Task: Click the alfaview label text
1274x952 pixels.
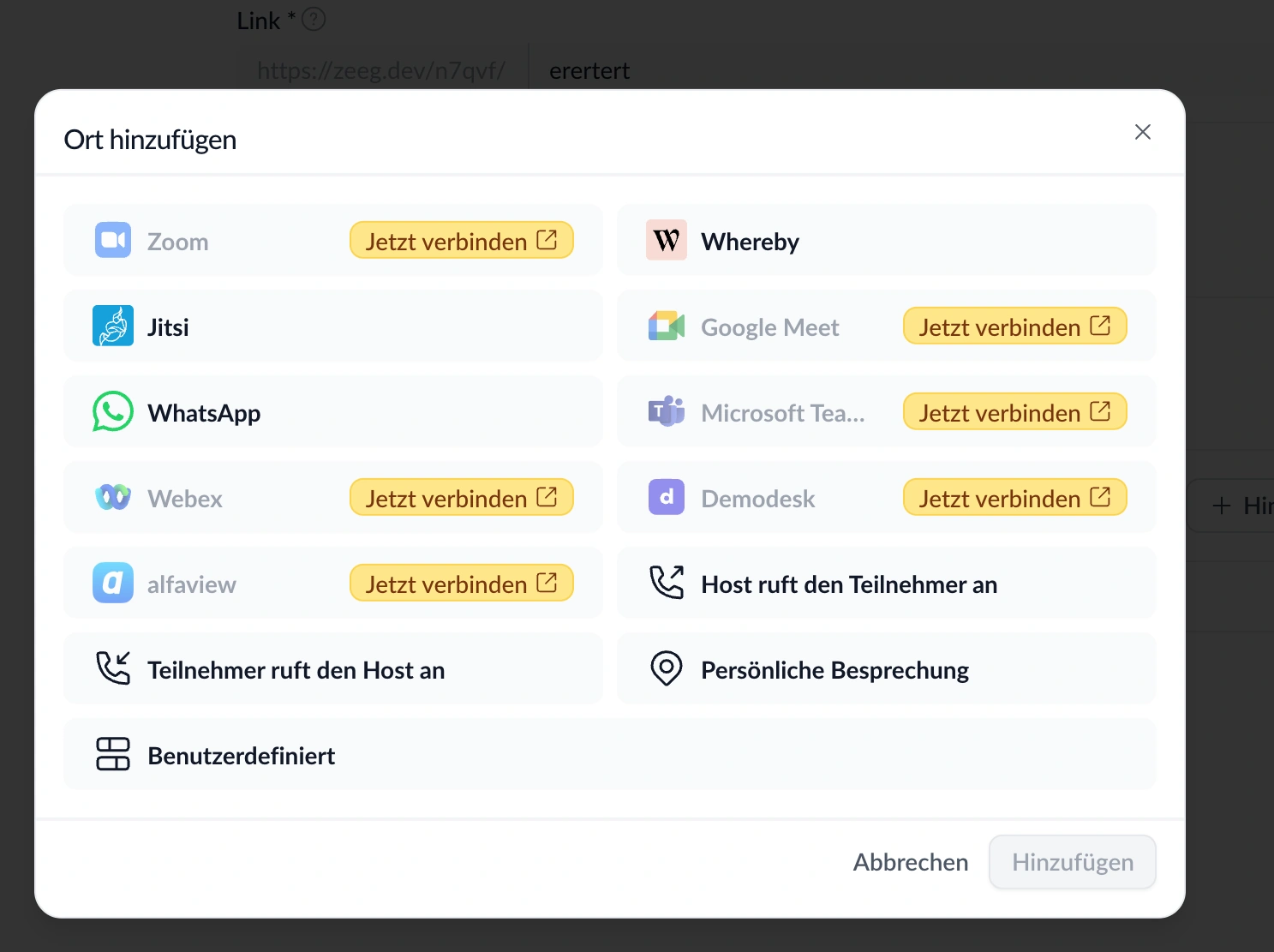Action: point(192,584)
